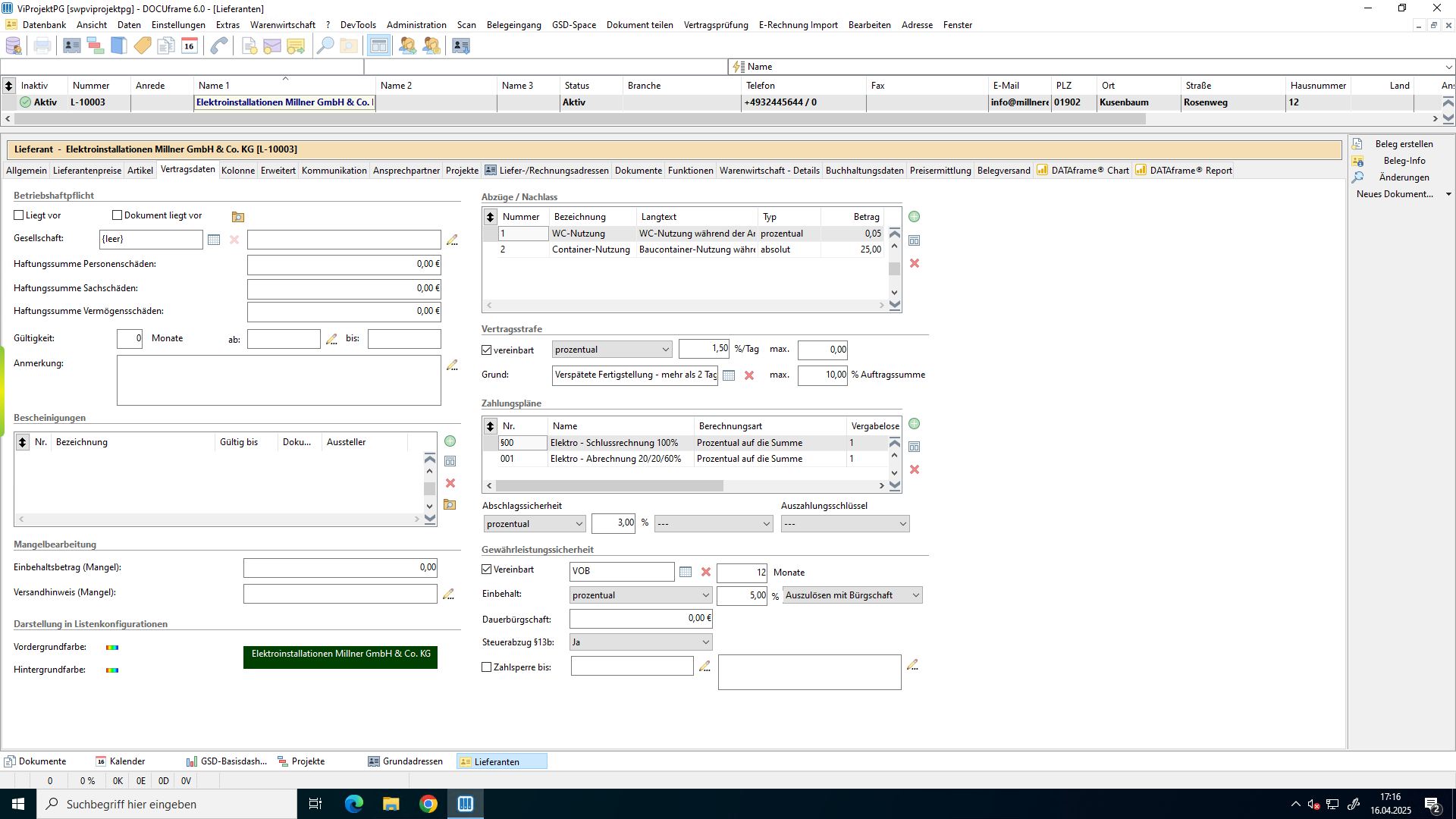
Task: Click the telephone handset toolbar icon
Action: (219, 45)
